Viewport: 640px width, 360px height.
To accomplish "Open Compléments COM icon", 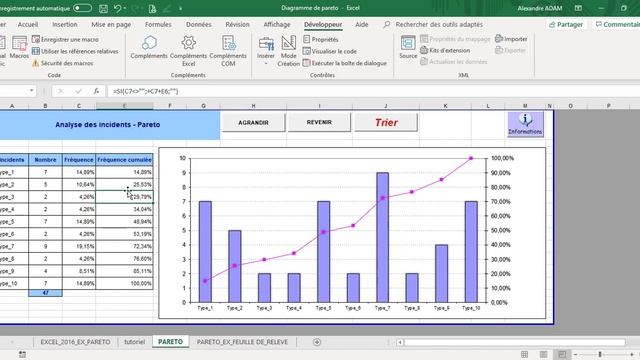I will click(228, 51).
